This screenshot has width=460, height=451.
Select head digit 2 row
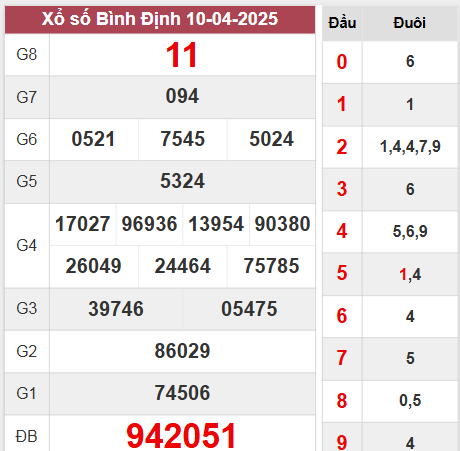390,147
